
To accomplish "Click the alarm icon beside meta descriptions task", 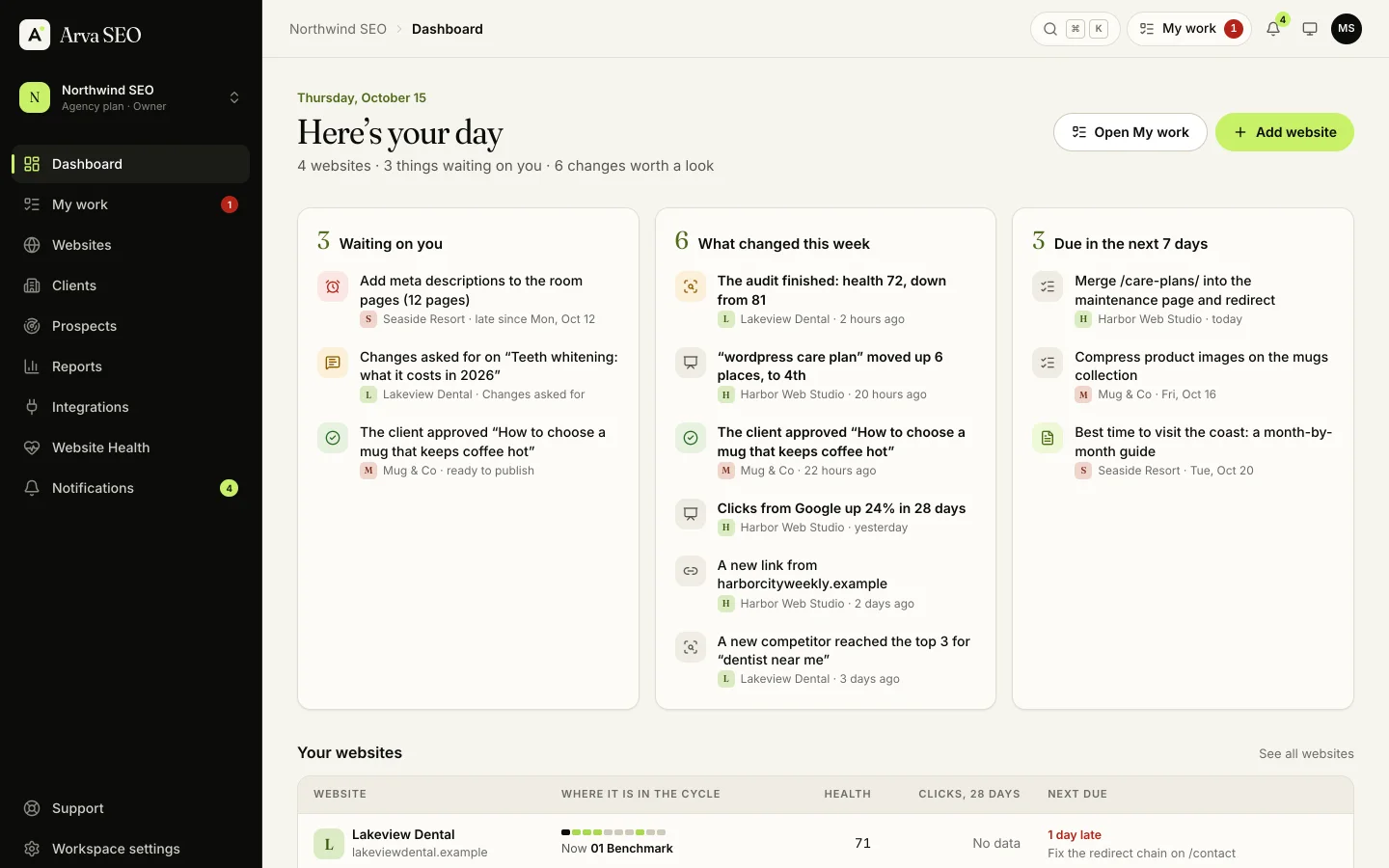I will pyautogui.click(x=333, y=286).
